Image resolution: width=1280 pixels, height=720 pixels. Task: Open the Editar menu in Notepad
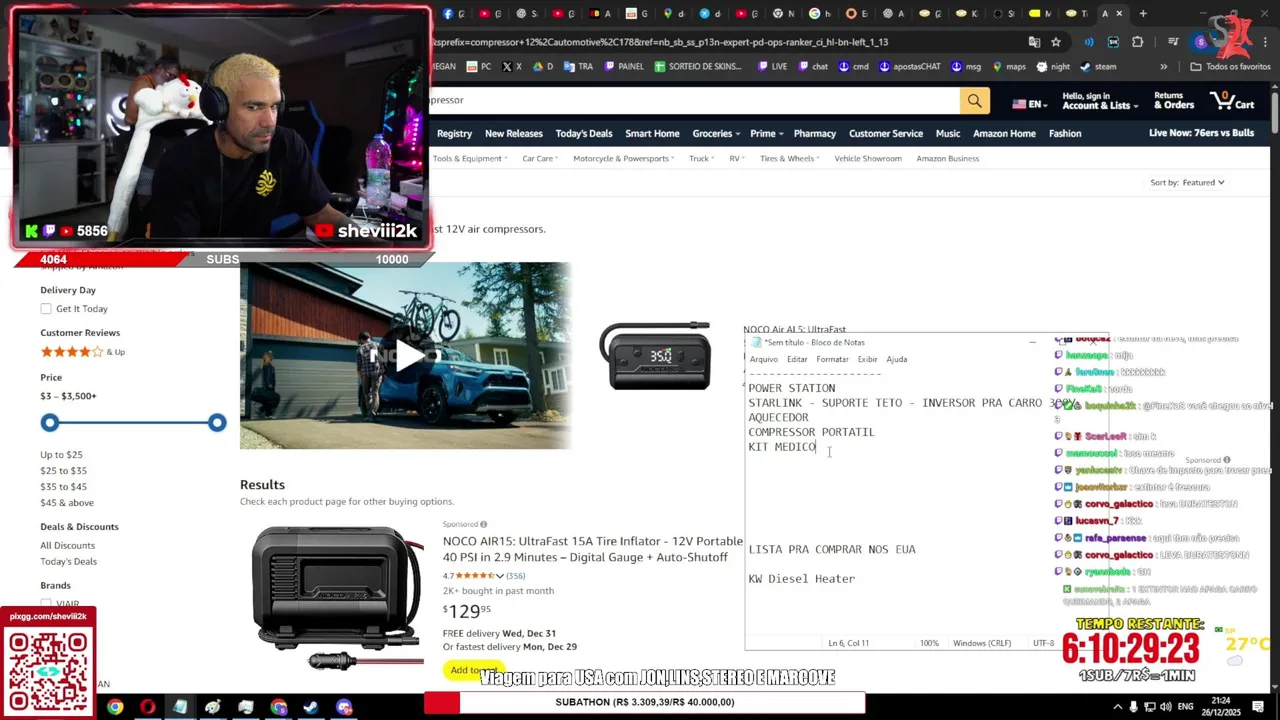click(x=797, y=359)
